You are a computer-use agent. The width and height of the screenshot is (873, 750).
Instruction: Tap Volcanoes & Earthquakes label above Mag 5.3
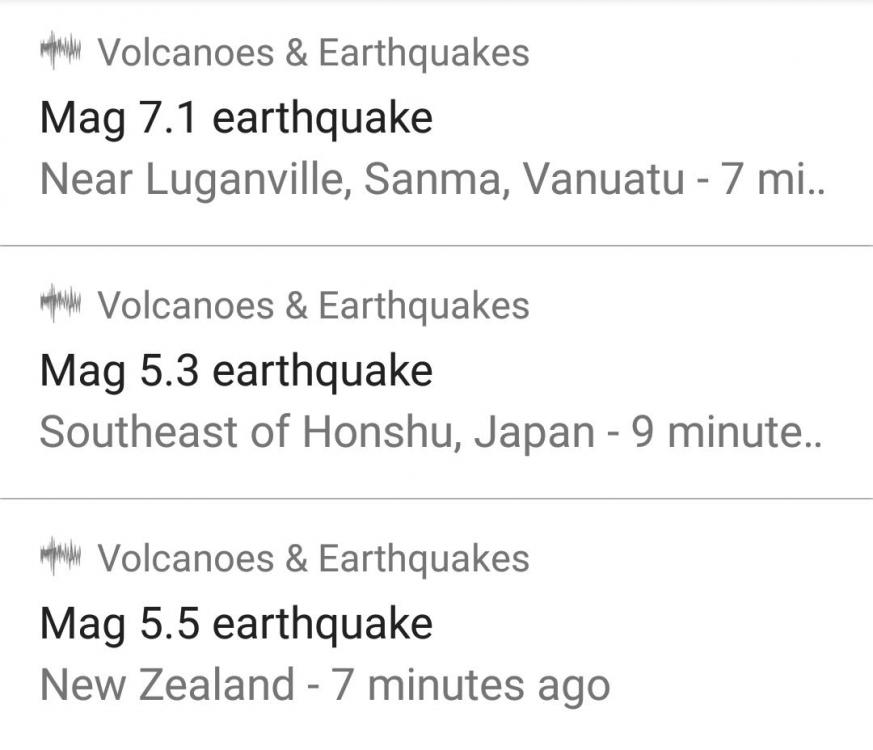tap(313, 305)
